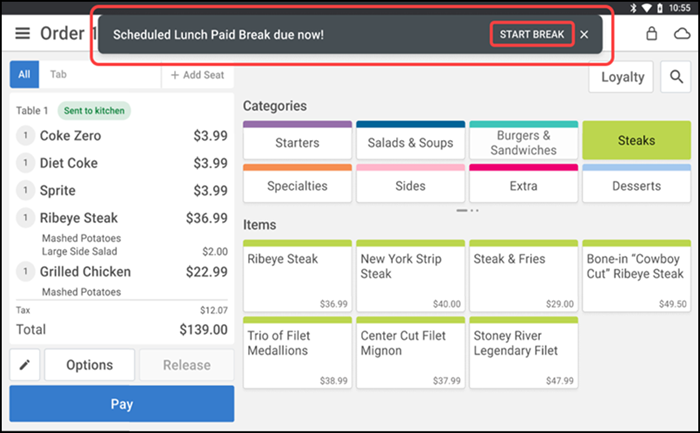Click the Total $139.00 amount

click(x=203, y=329)
